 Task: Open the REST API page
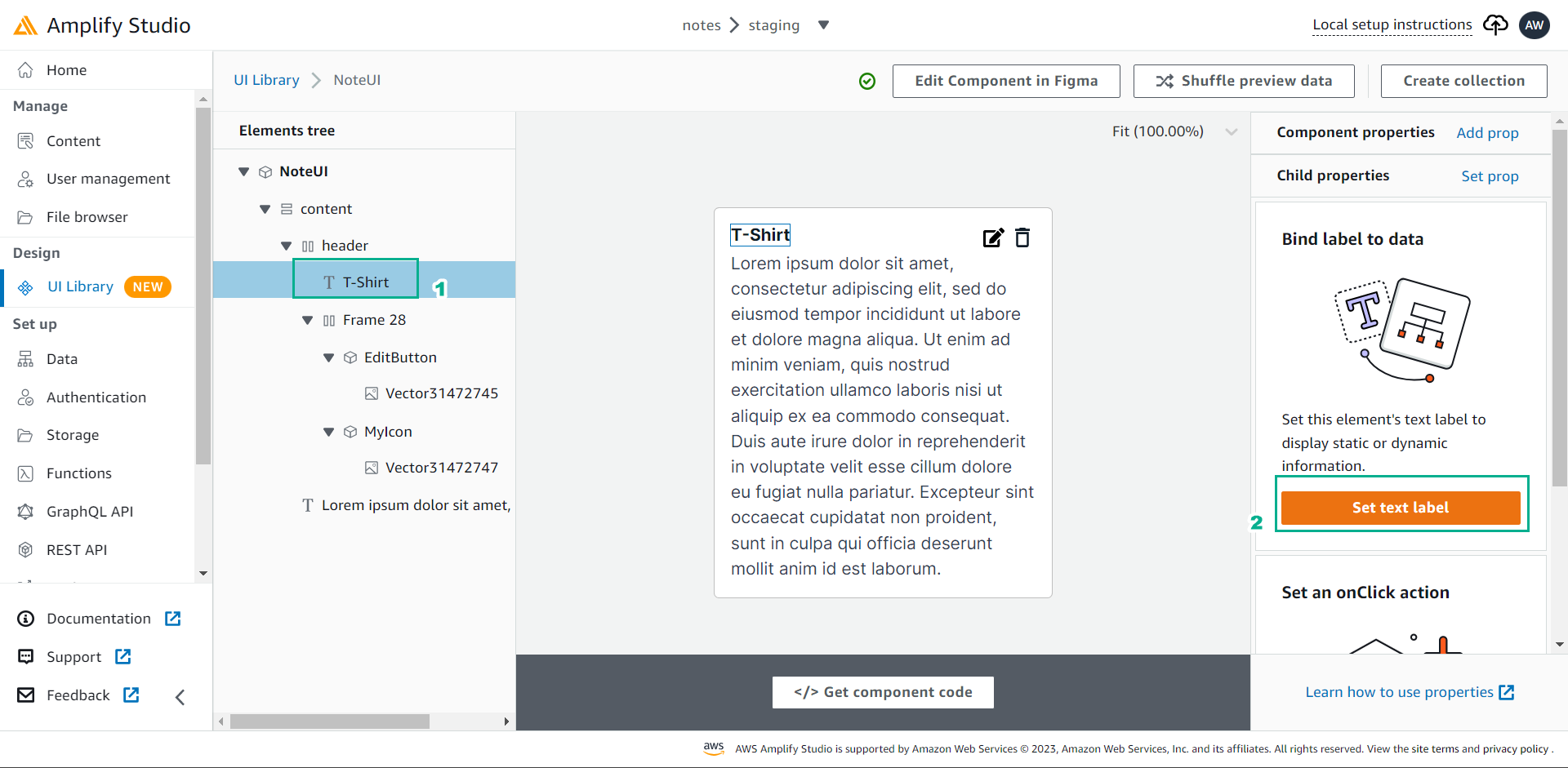coord(76,550)
